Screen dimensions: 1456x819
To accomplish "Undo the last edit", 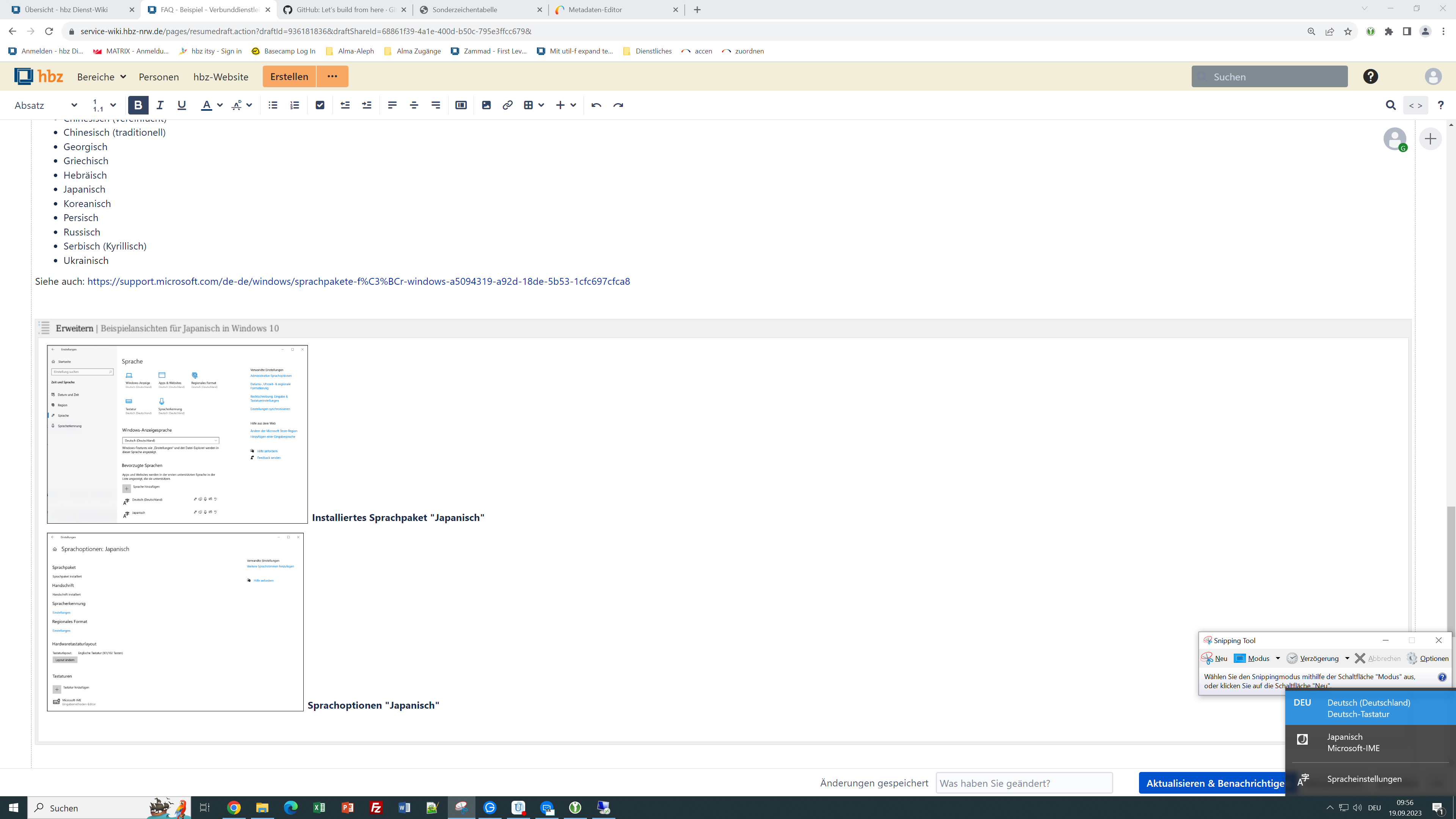I will (x=596, y=105).
